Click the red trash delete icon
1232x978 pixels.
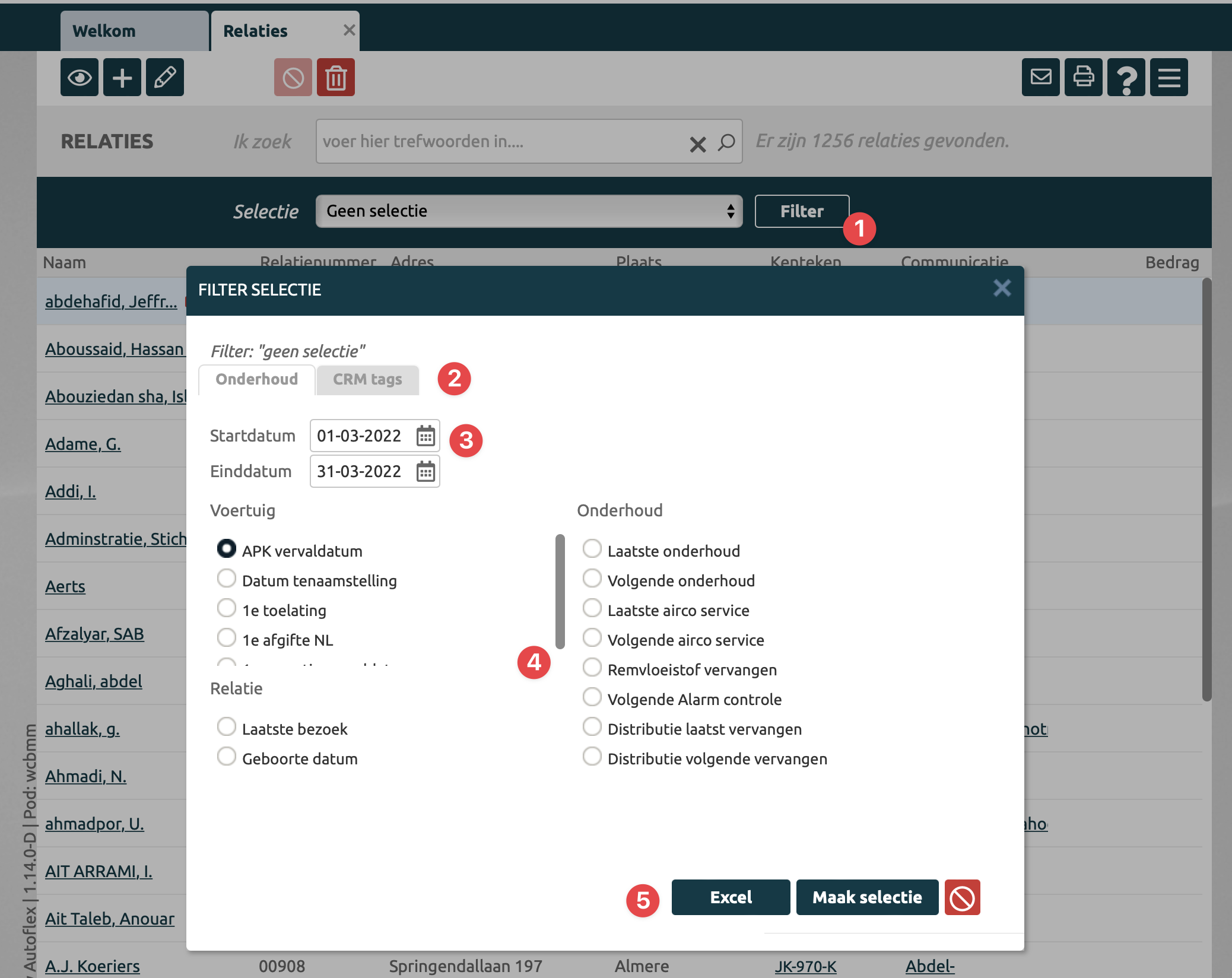(x=335, y=77)
